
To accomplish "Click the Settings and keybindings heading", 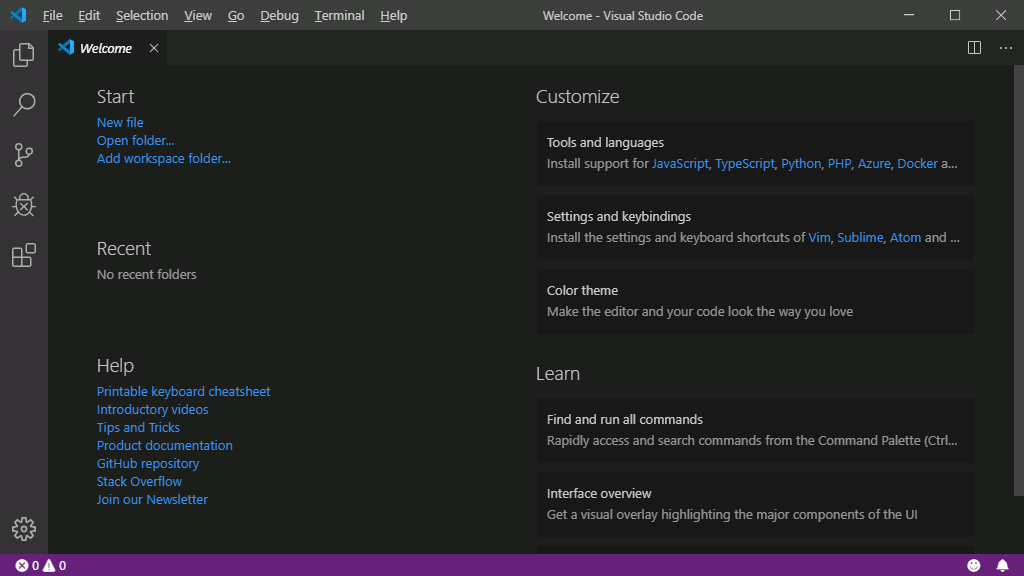I will click(618, 216).
